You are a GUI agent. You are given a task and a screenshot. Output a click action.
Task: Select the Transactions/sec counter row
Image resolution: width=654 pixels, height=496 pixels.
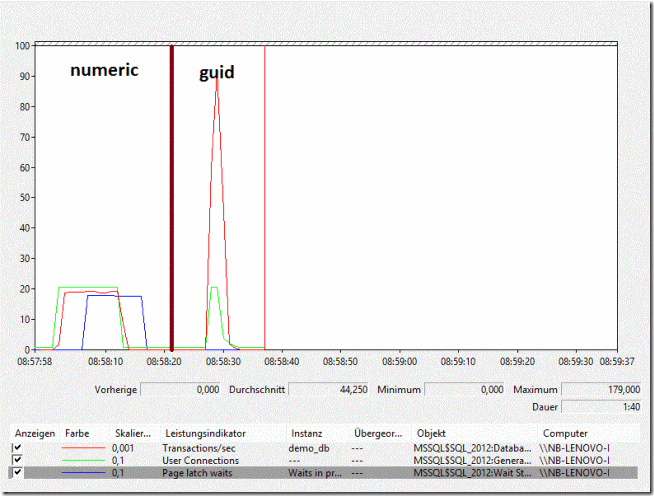(324, 448)
